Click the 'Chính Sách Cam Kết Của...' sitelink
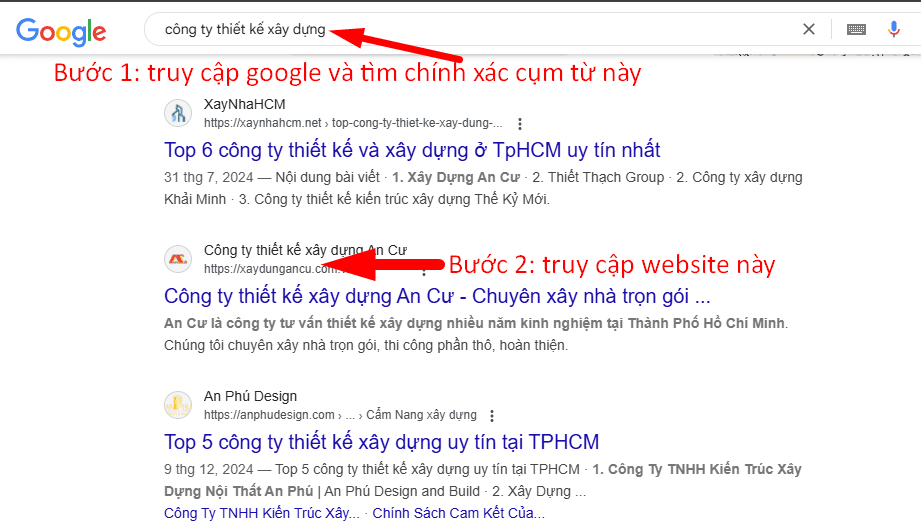 [x=459, y=513]
